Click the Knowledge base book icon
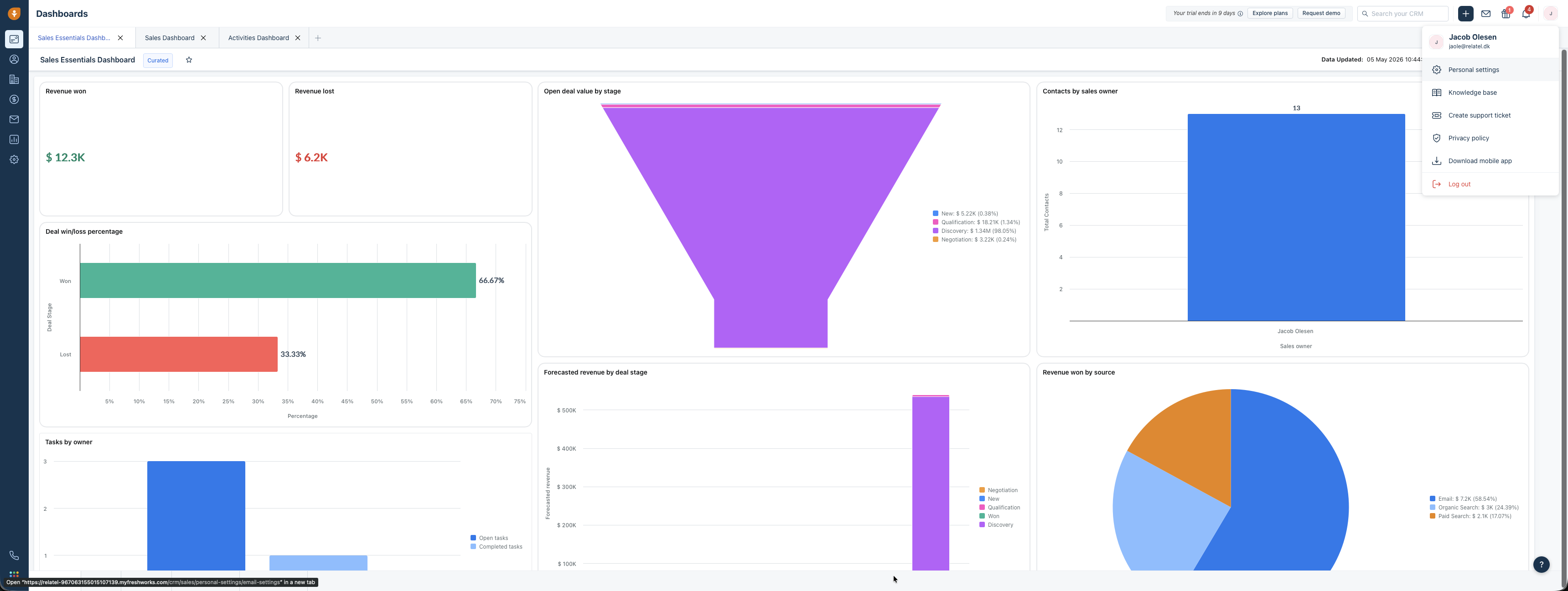This screenshot has height=591, width=1568. tap(1437, 93)
